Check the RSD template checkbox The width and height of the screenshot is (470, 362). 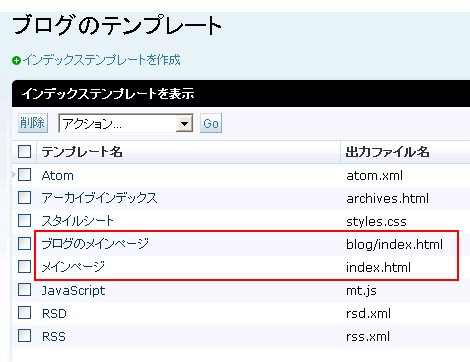[x=24, y=313]
